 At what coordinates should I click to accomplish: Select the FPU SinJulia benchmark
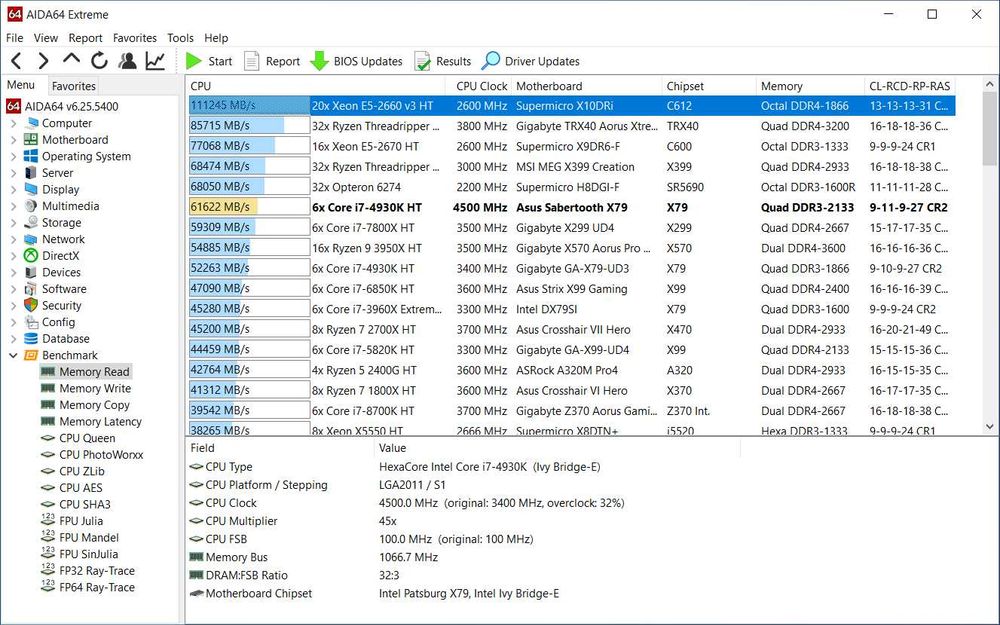[x=79, y=554]
